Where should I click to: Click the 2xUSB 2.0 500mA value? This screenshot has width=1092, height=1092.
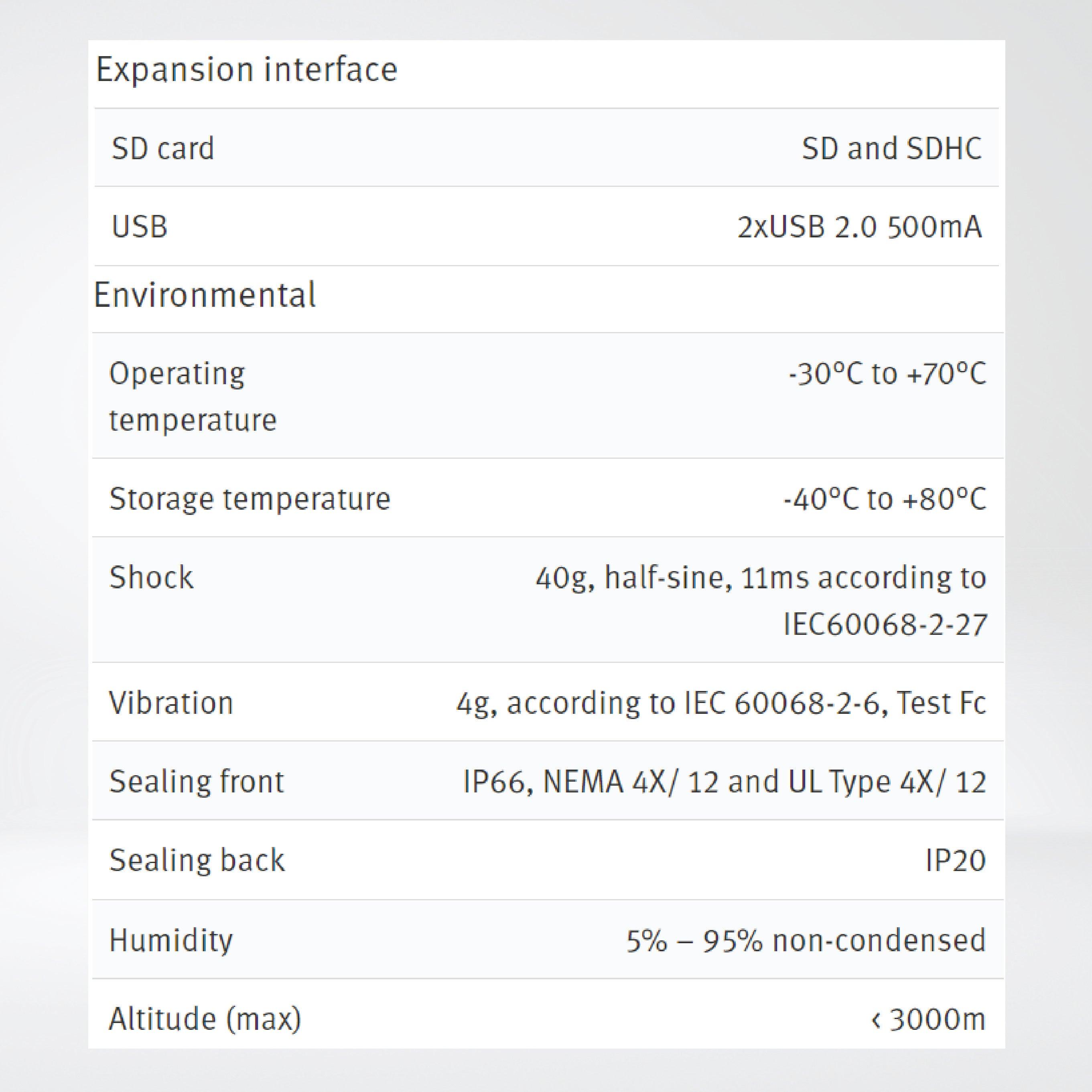coord(860,227)
